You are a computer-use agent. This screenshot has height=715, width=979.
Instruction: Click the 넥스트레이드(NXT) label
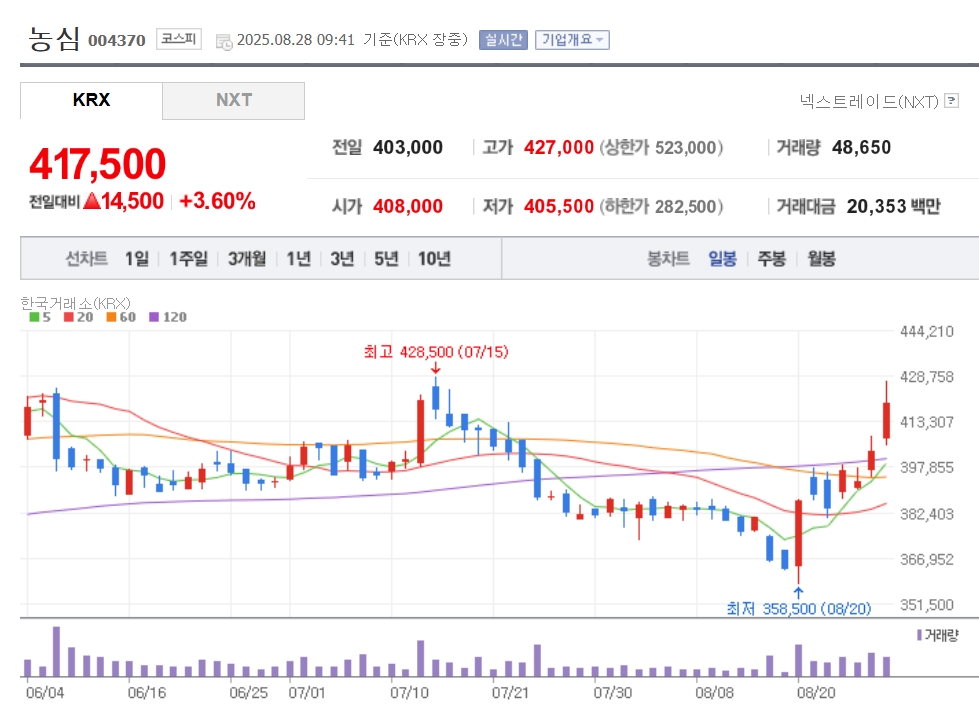869,101
